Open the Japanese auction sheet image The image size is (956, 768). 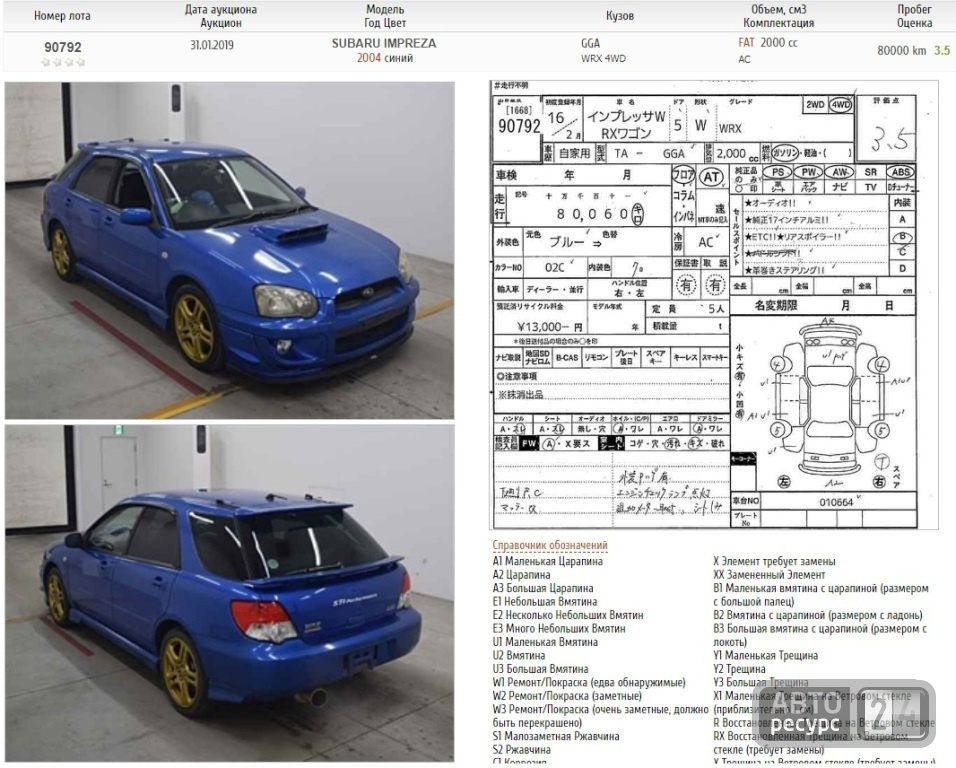point(714,304)
